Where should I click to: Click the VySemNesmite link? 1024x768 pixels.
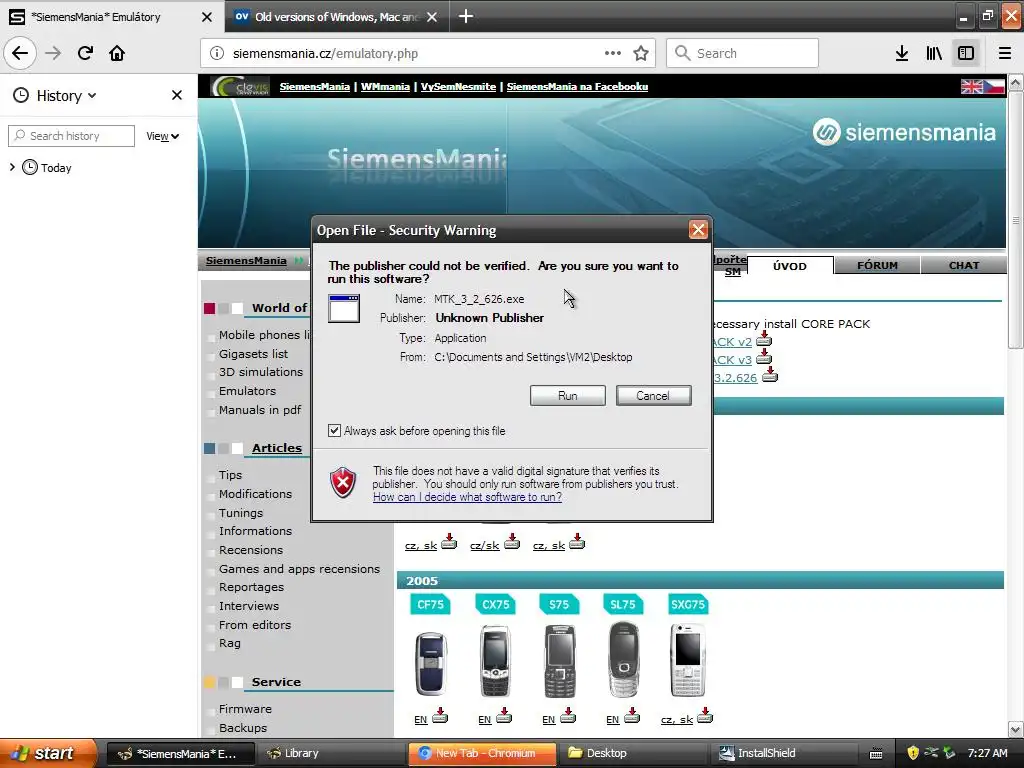[458, 86]
